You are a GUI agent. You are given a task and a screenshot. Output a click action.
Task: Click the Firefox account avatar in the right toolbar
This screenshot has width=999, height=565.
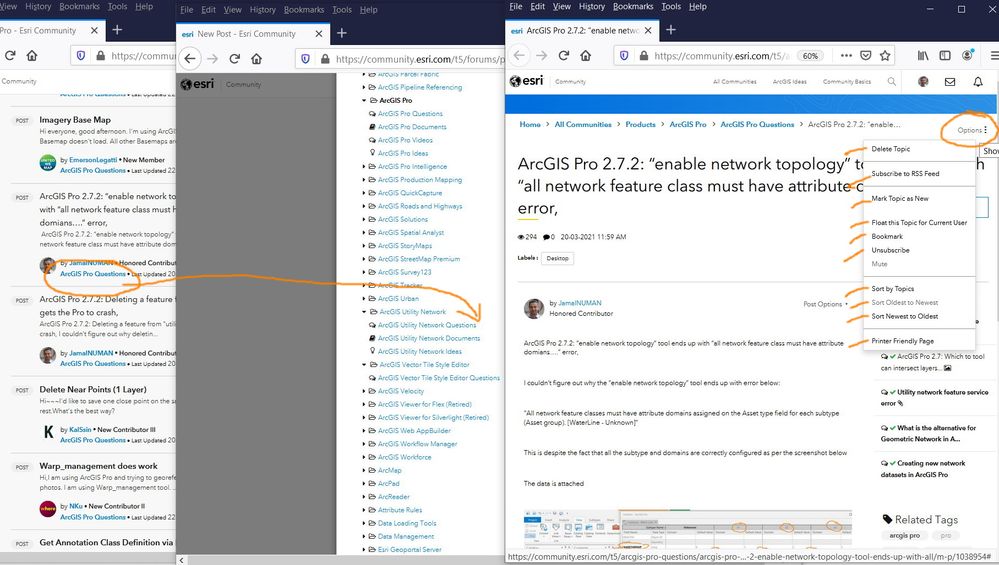(967, 55)
